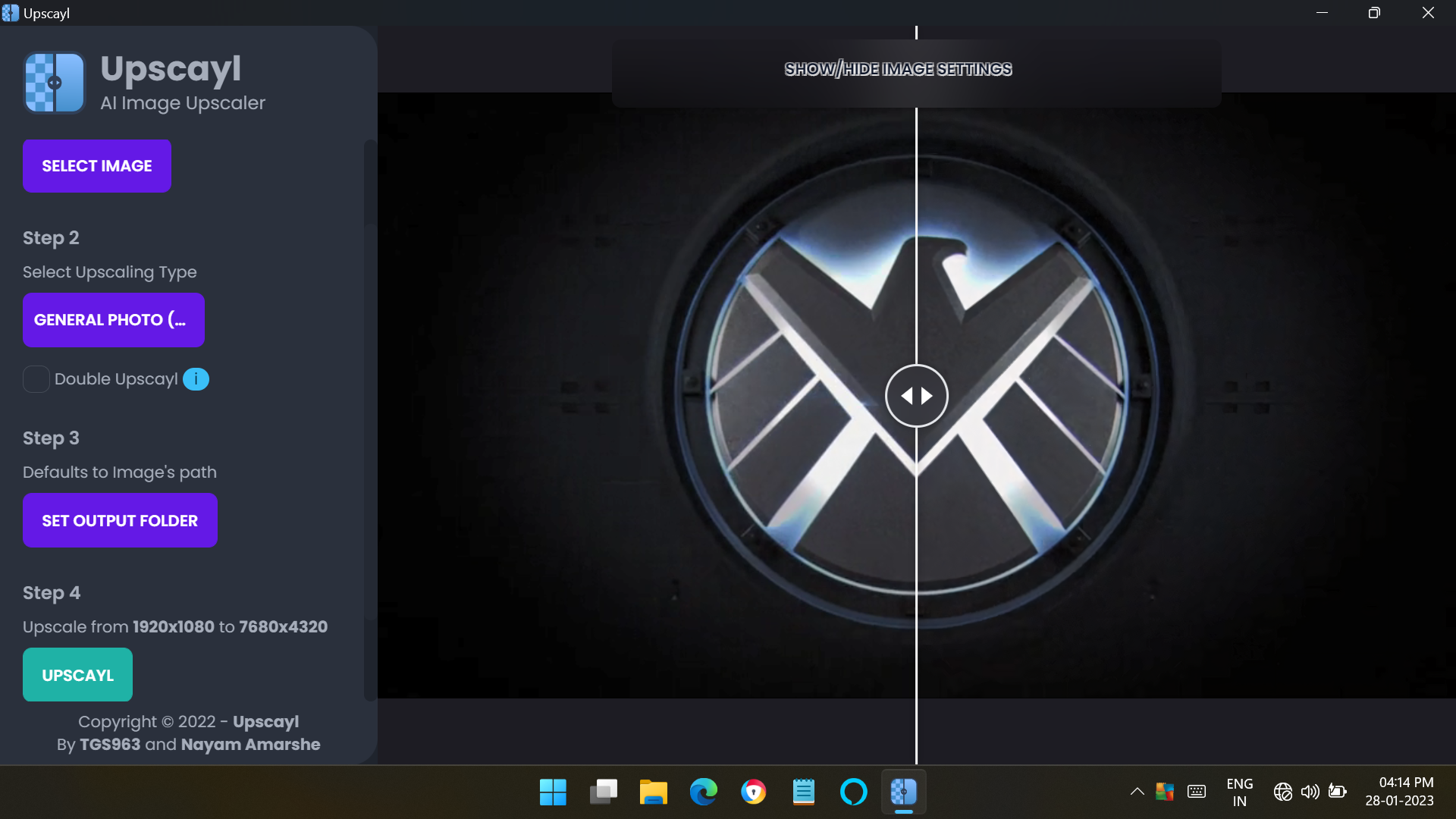Image resolution: width=1456 pixels, height=819 pixels.
Task: Click the 'Select Upscaling Type' label
Action: [110, 272]
